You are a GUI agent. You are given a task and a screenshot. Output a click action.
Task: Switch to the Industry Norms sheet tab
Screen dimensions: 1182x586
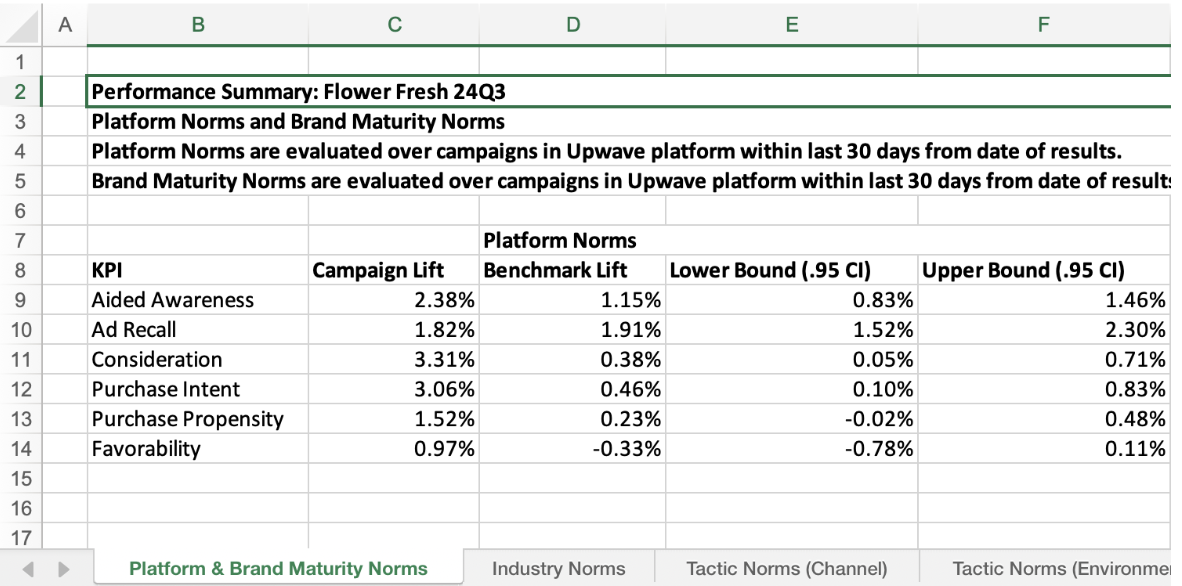[x=558, y=569]
